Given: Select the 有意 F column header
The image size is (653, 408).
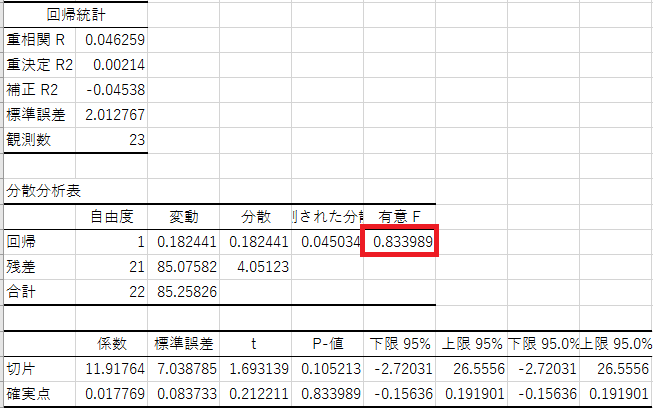Looking at the screenshot, I should [x=400, y=217].
